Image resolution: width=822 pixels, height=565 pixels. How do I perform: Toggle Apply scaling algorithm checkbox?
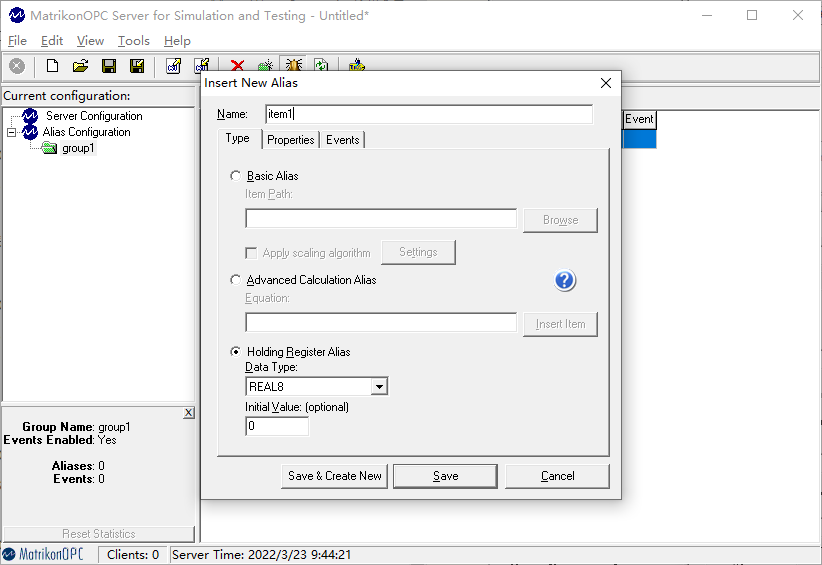click(x=251, y=253)
